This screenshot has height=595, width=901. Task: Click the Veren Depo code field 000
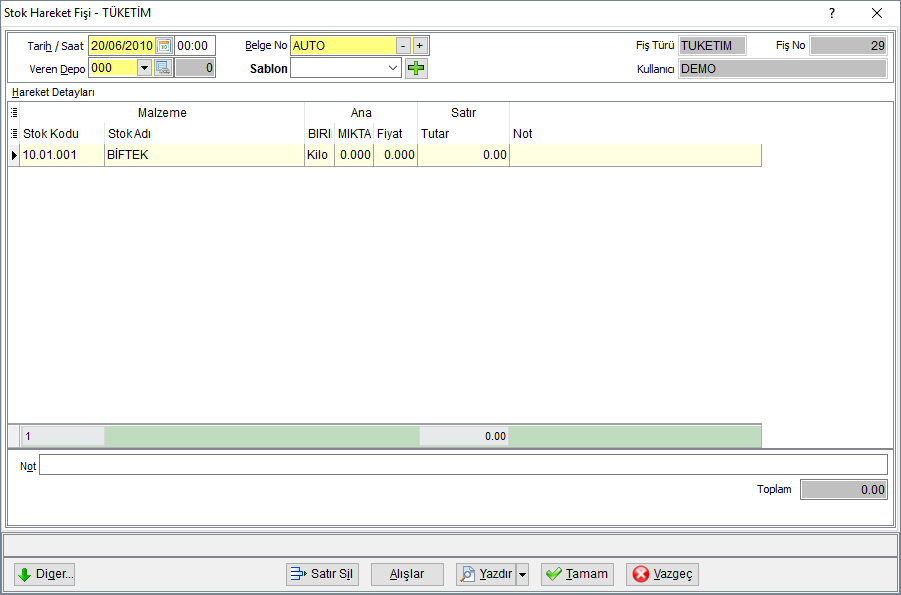[x=113, y=68]
